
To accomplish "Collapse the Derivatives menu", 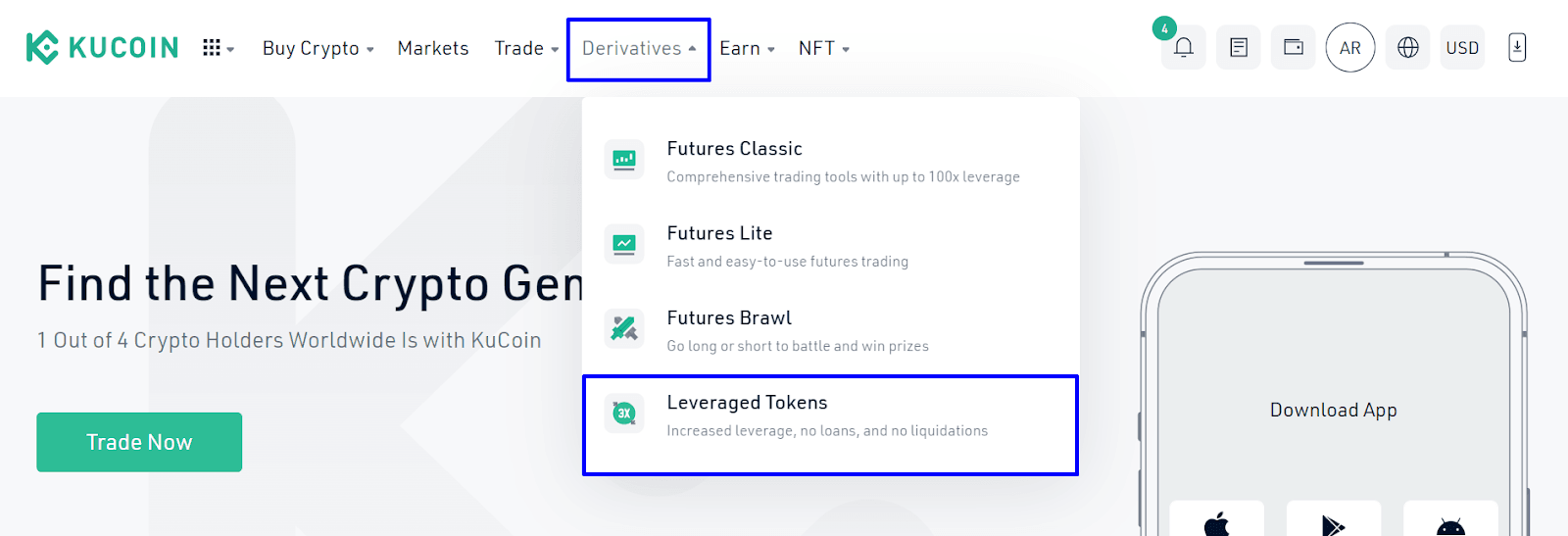I will [x=639, y=49].
